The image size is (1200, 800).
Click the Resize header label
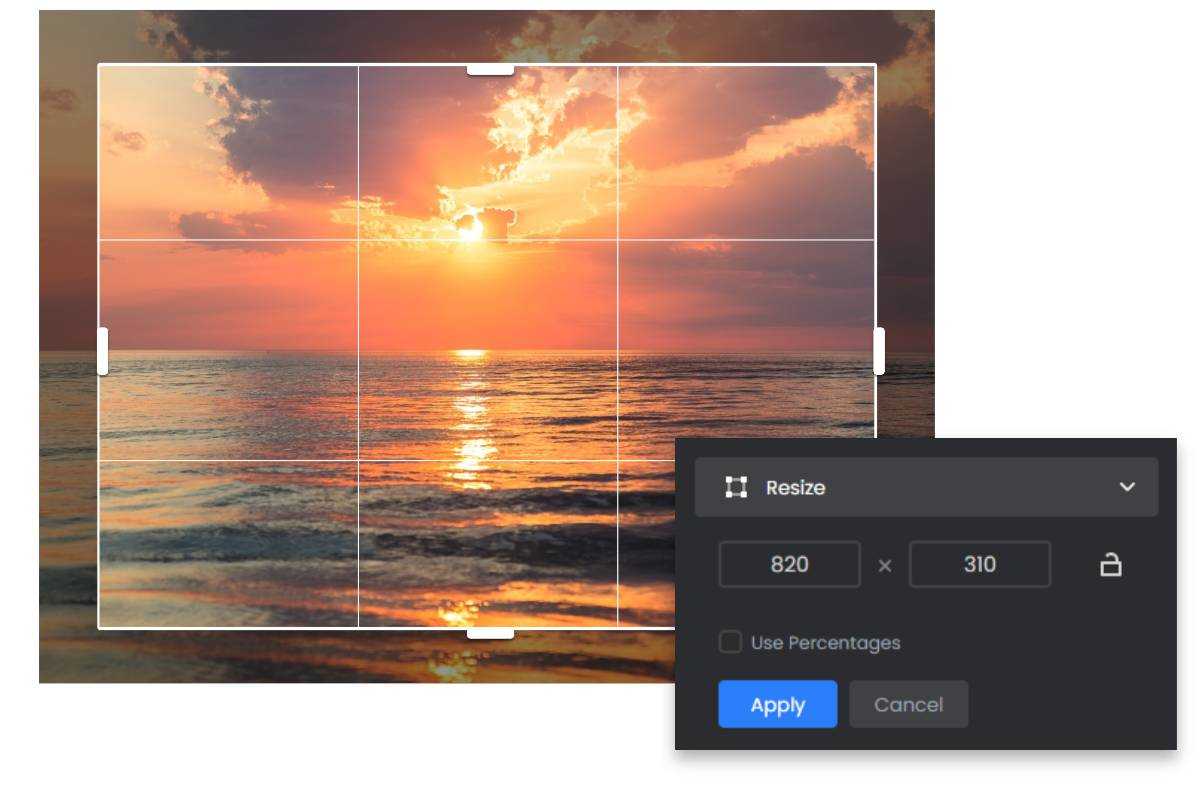[795, 487]
